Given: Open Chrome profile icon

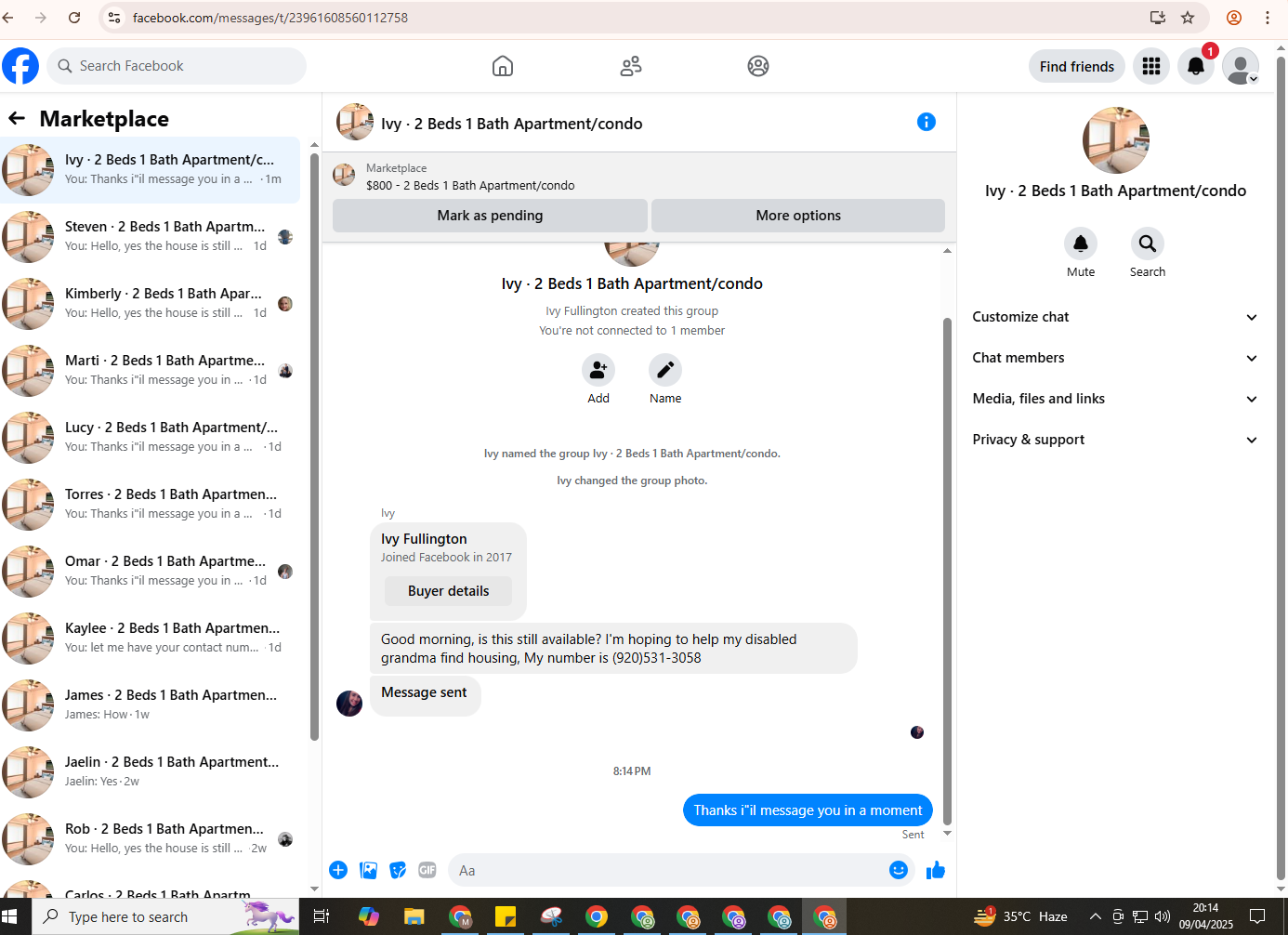Looking at the screenshot, I should 1234,18.
